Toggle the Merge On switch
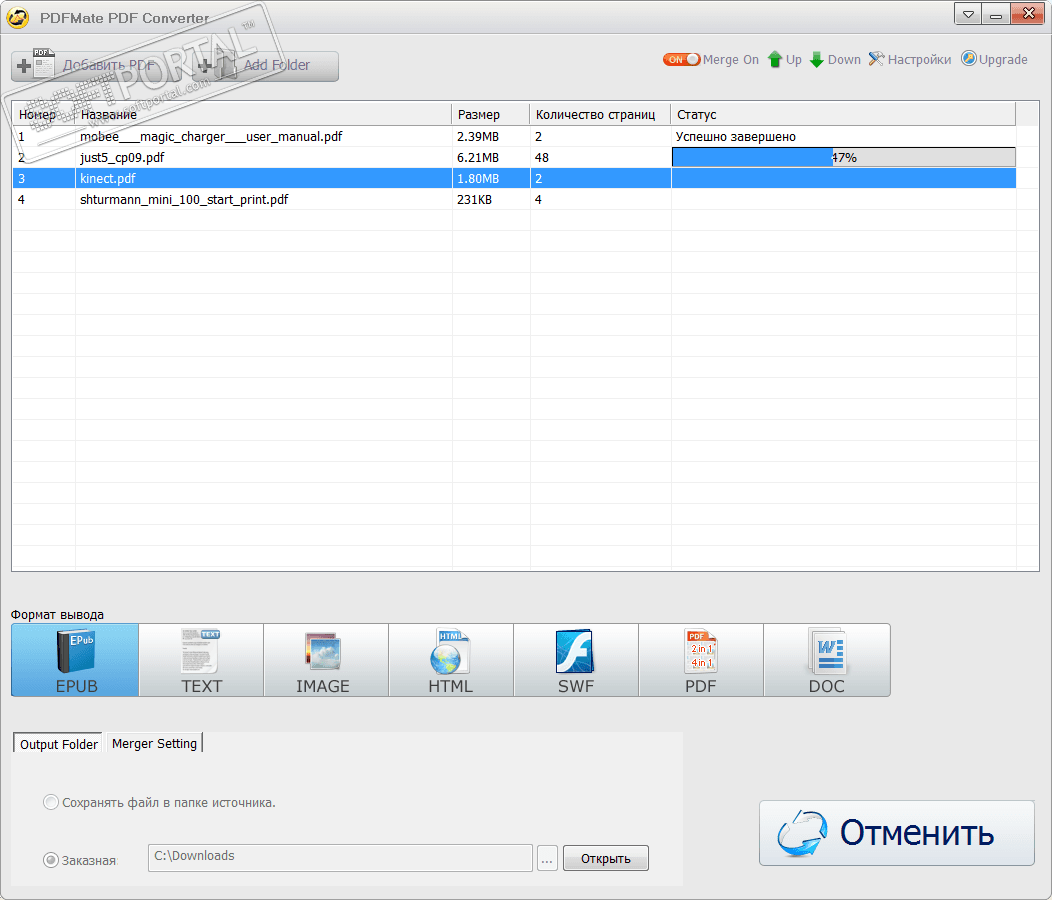 tap(681, 60)
